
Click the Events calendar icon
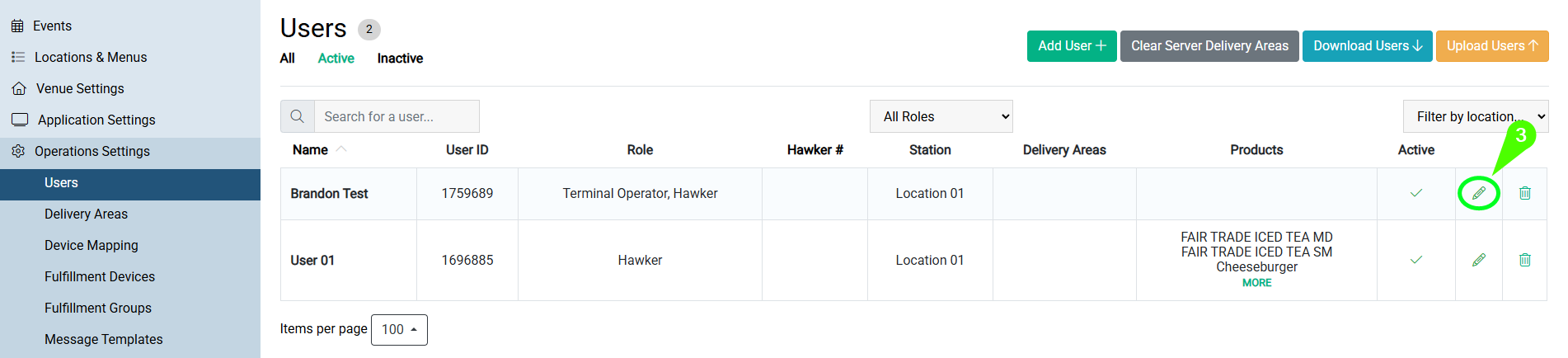click(17, 26)
